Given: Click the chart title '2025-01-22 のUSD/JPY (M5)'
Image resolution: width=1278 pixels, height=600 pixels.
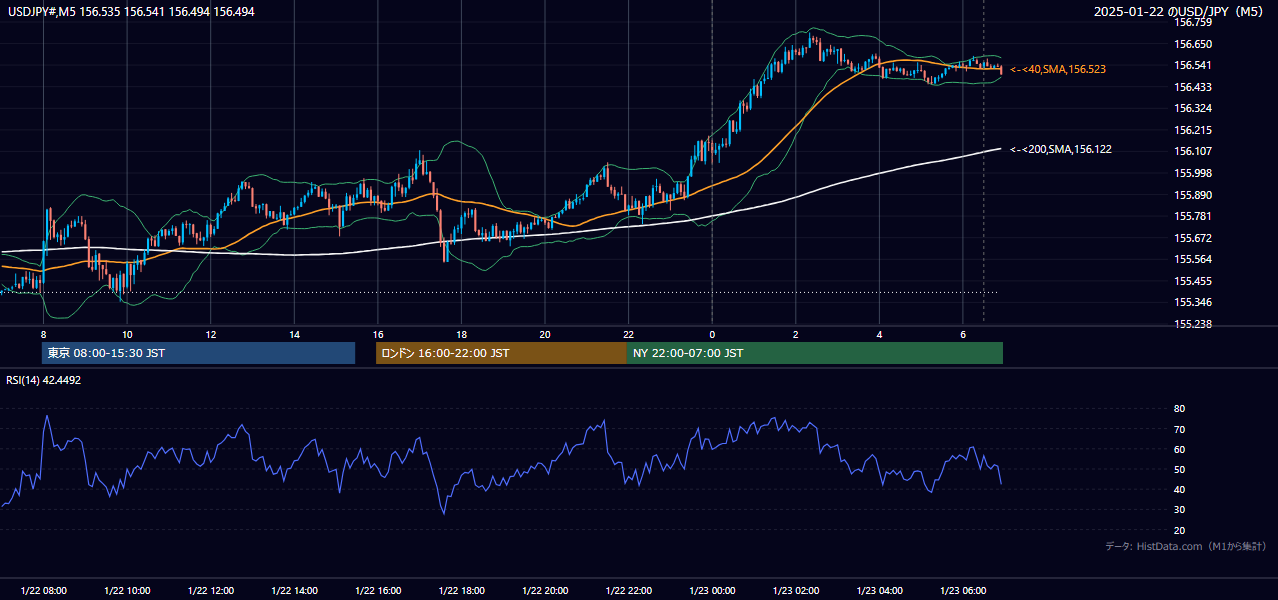Looking at the screenshot, I should point(1180,11).
